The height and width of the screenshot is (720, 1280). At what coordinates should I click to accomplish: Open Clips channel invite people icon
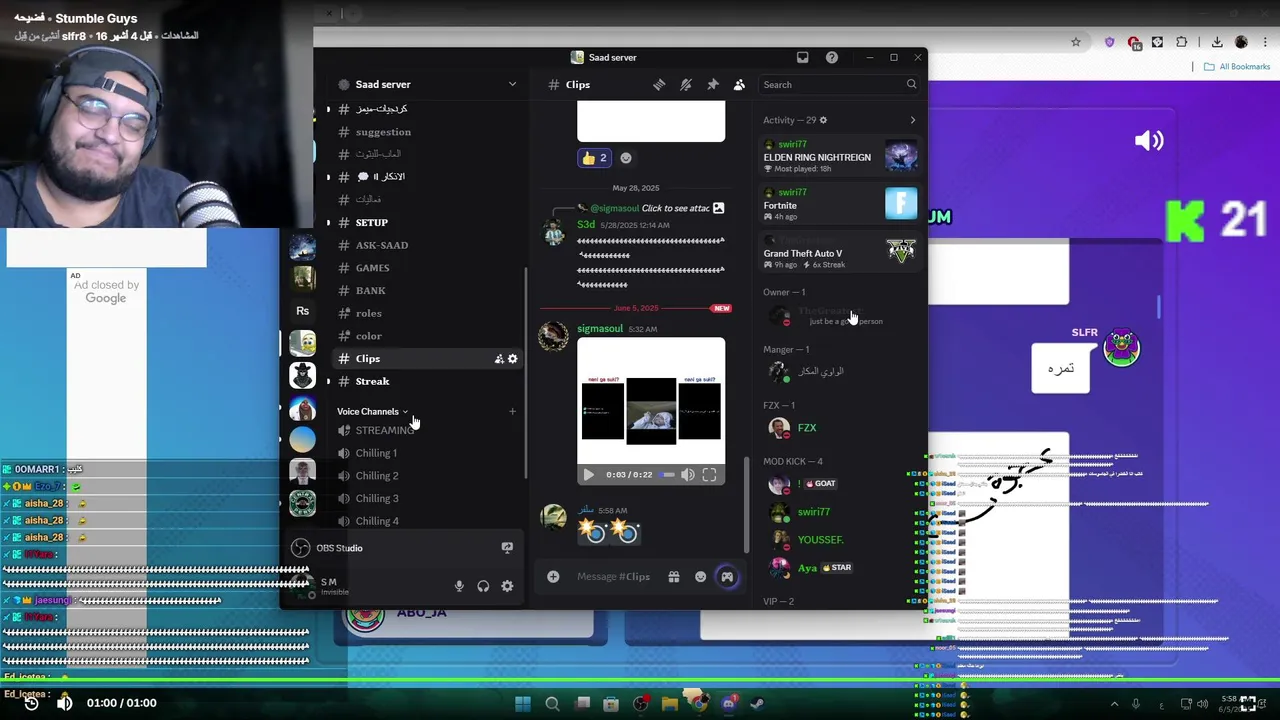tap(499, 359)
